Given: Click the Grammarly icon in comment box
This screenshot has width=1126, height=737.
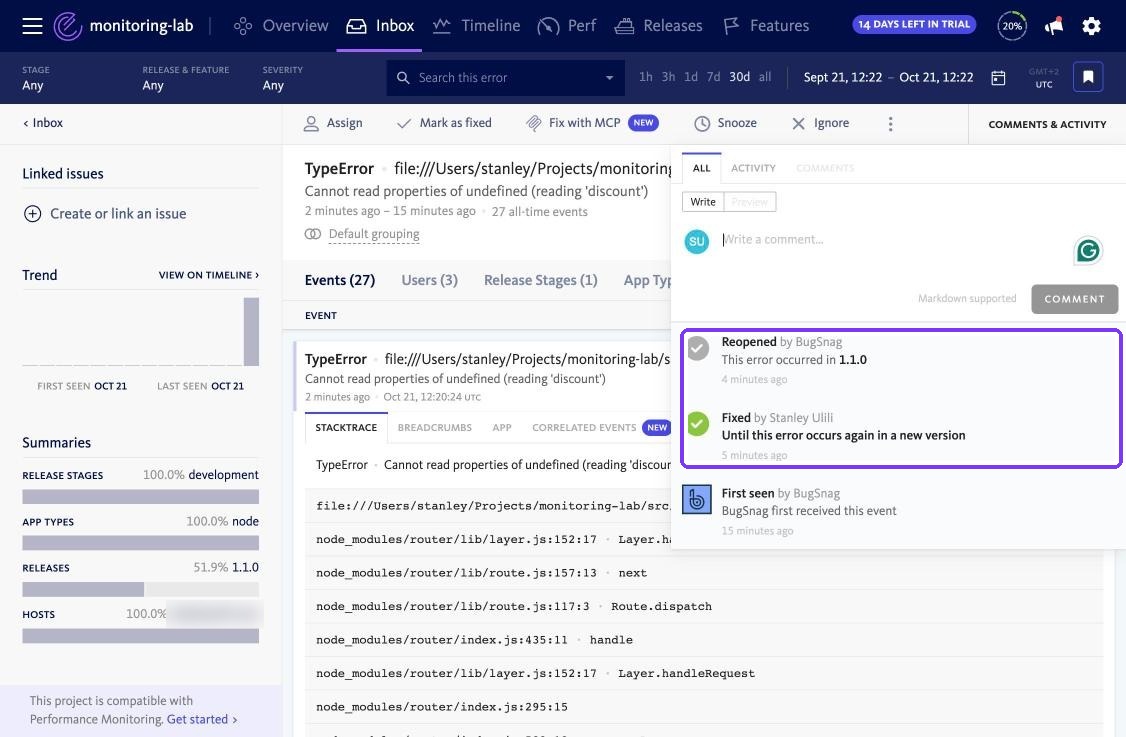Looking at the screenshot, I should pyautogui.click(x=1088, y=251).
